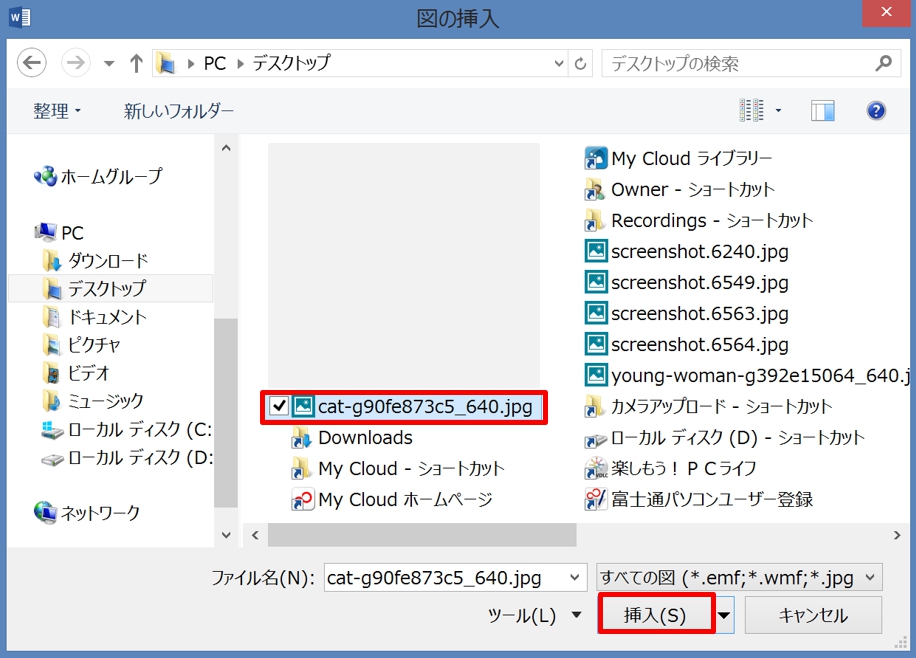Expand the ファイル名 dropdown list

[575, 578]
